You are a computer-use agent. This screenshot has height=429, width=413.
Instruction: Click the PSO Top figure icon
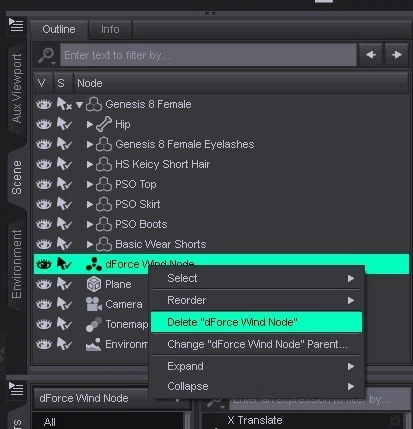(x=104, y=184)
